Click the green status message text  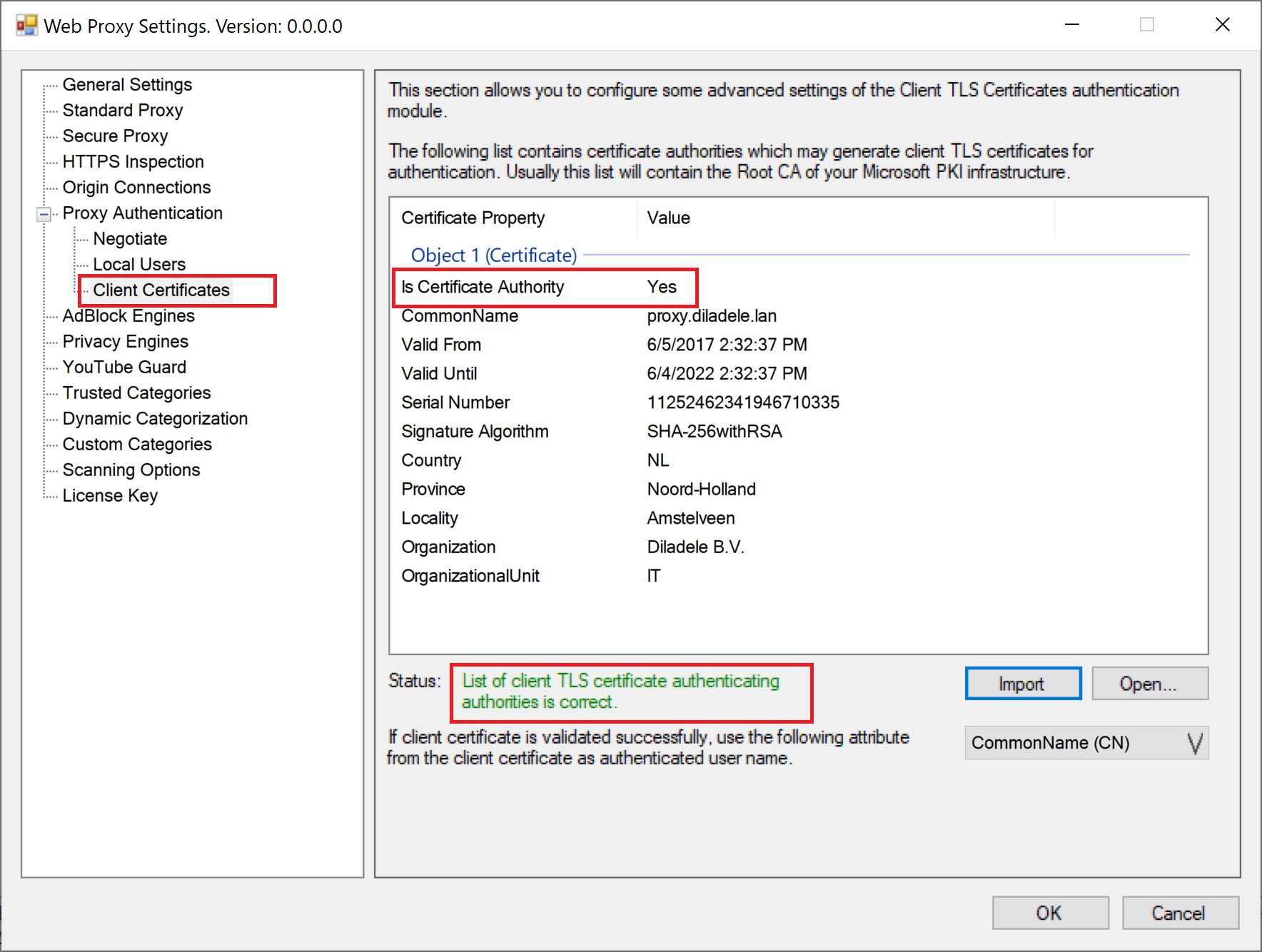[x=620, y=692]
